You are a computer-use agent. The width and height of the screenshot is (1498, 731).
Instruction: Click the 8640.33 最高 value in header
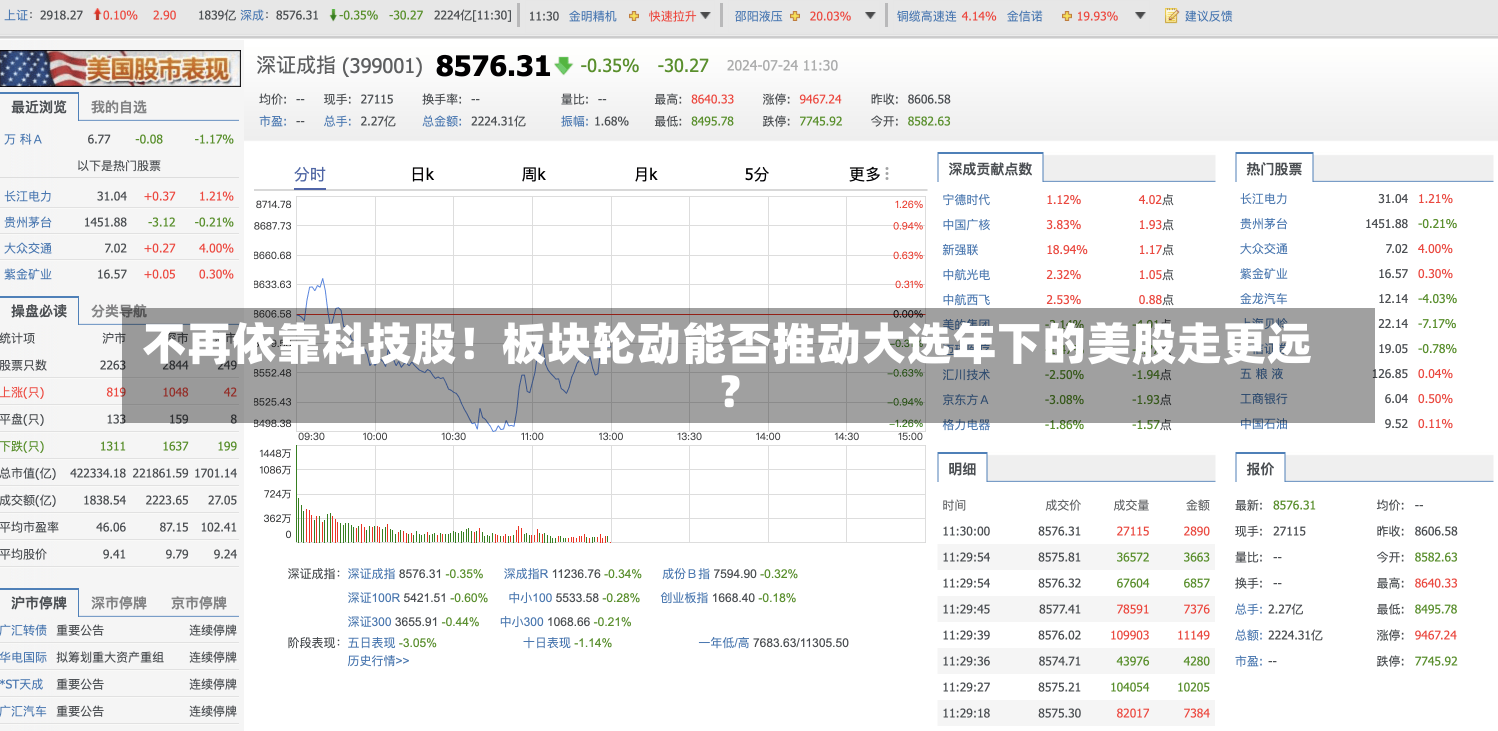tap(712, 99)
